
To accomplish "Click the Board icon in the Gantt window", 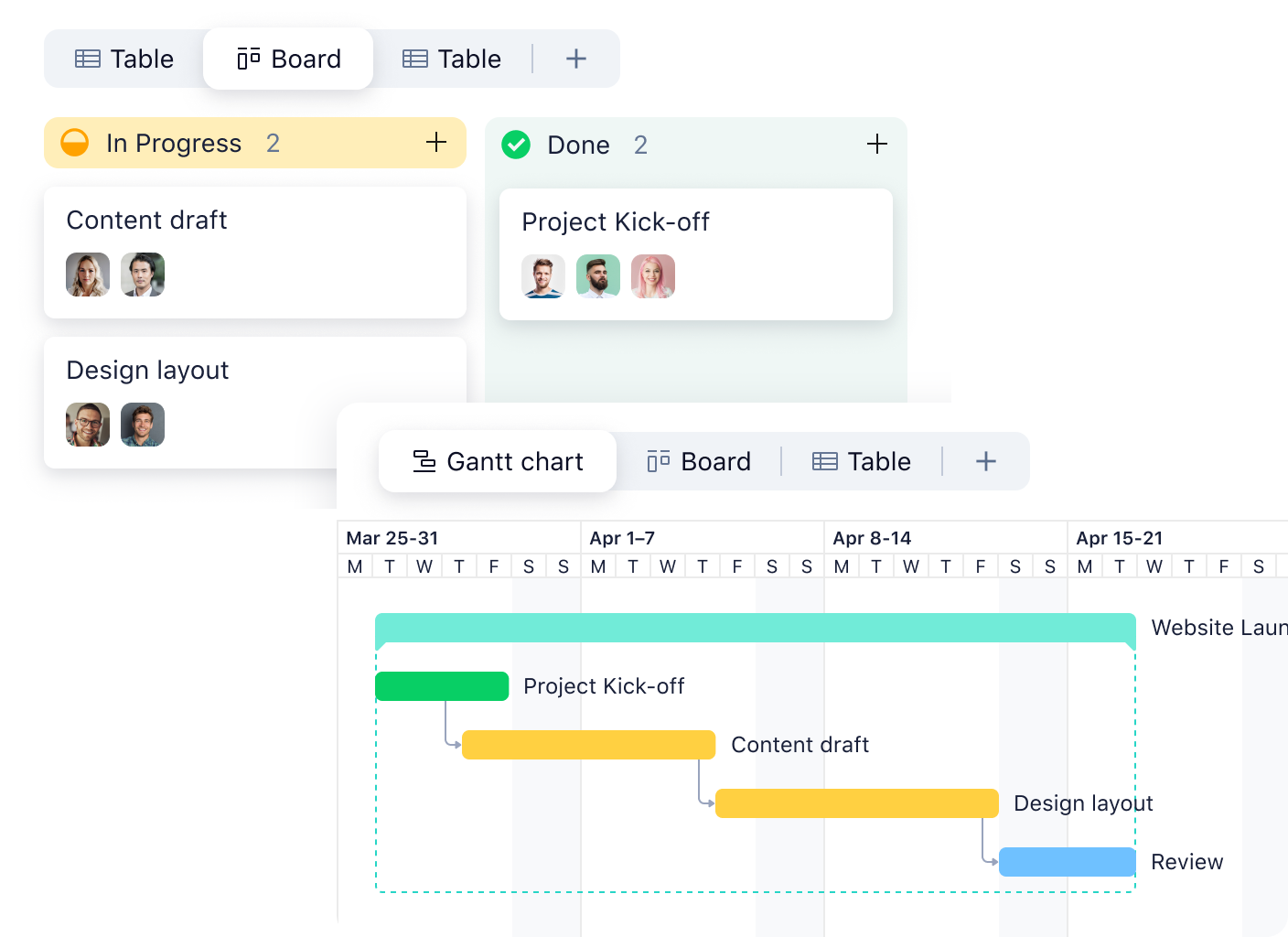I will point(658,461).
